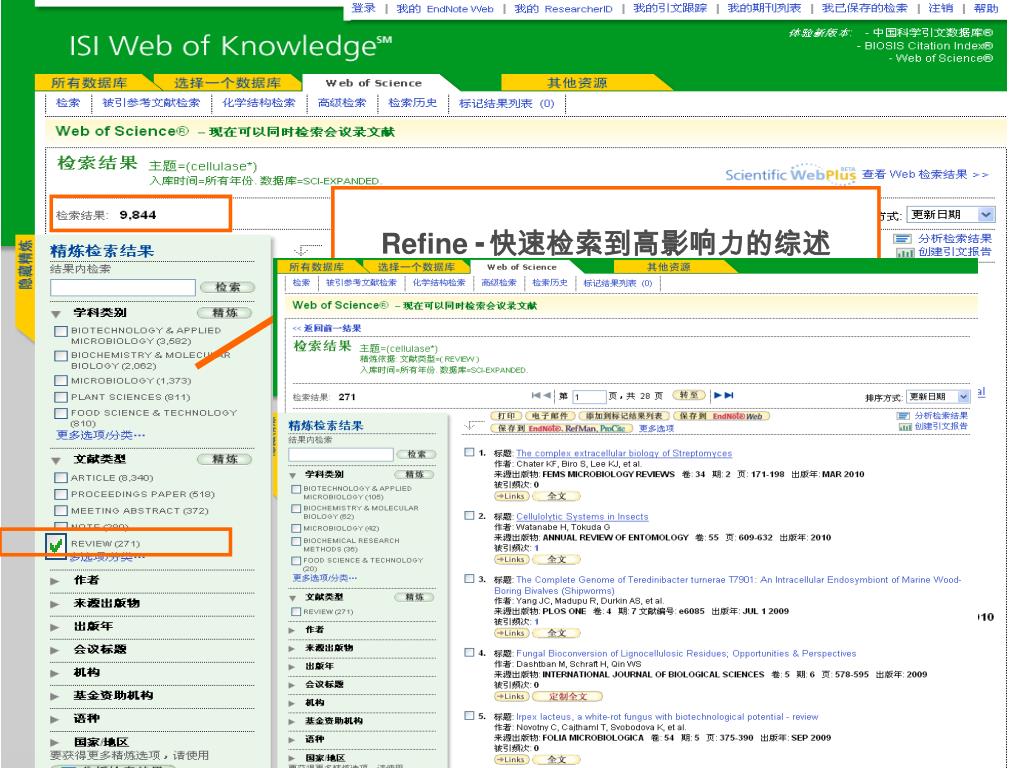Image resolution: width=1024 pixels, height=768 pixels.
Task: Collapse 文献类型 section in 9,844-results refine panel
Action: pyautogui.click(x=56, y=460)
